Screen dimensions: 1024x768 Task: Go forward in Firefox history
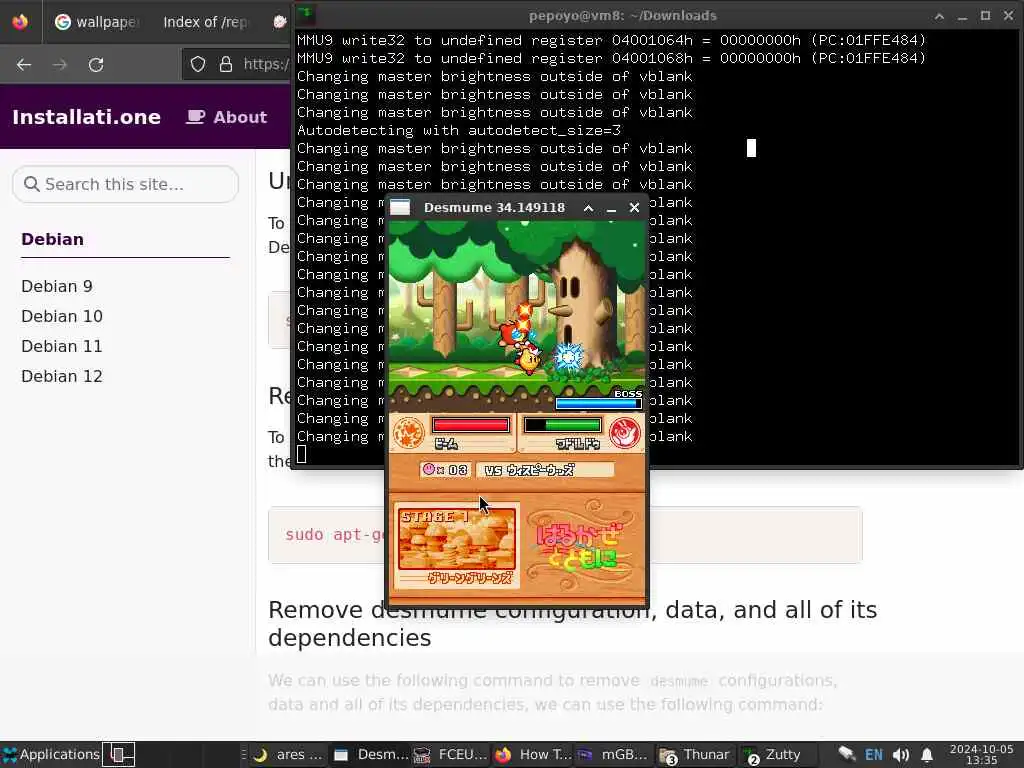[59, 65]
